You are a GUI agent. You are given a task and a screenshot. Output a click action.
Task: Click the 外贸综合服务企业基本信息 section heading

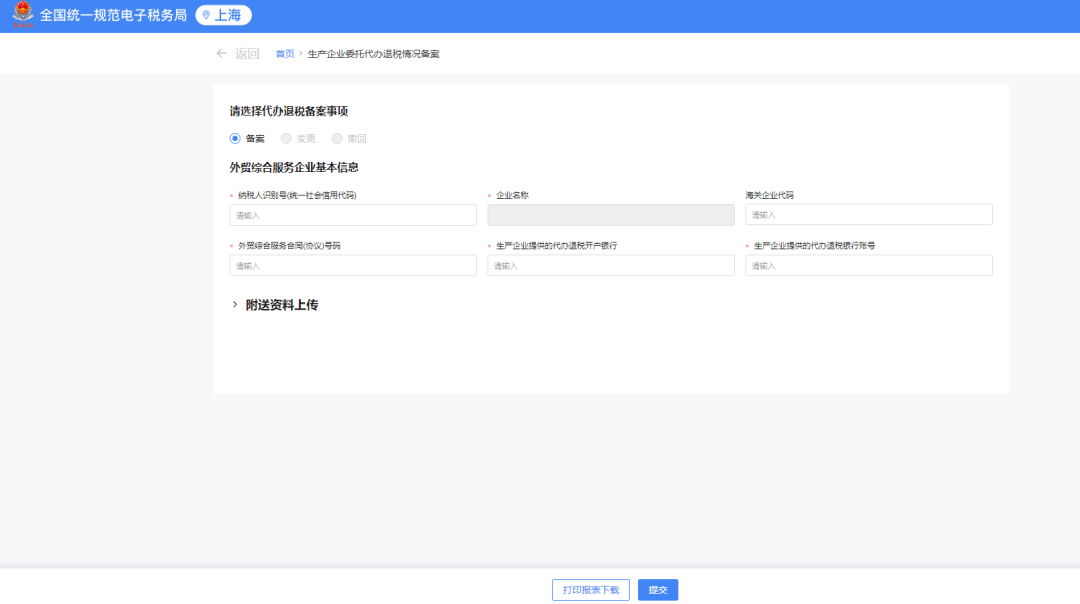pos(294,167)
